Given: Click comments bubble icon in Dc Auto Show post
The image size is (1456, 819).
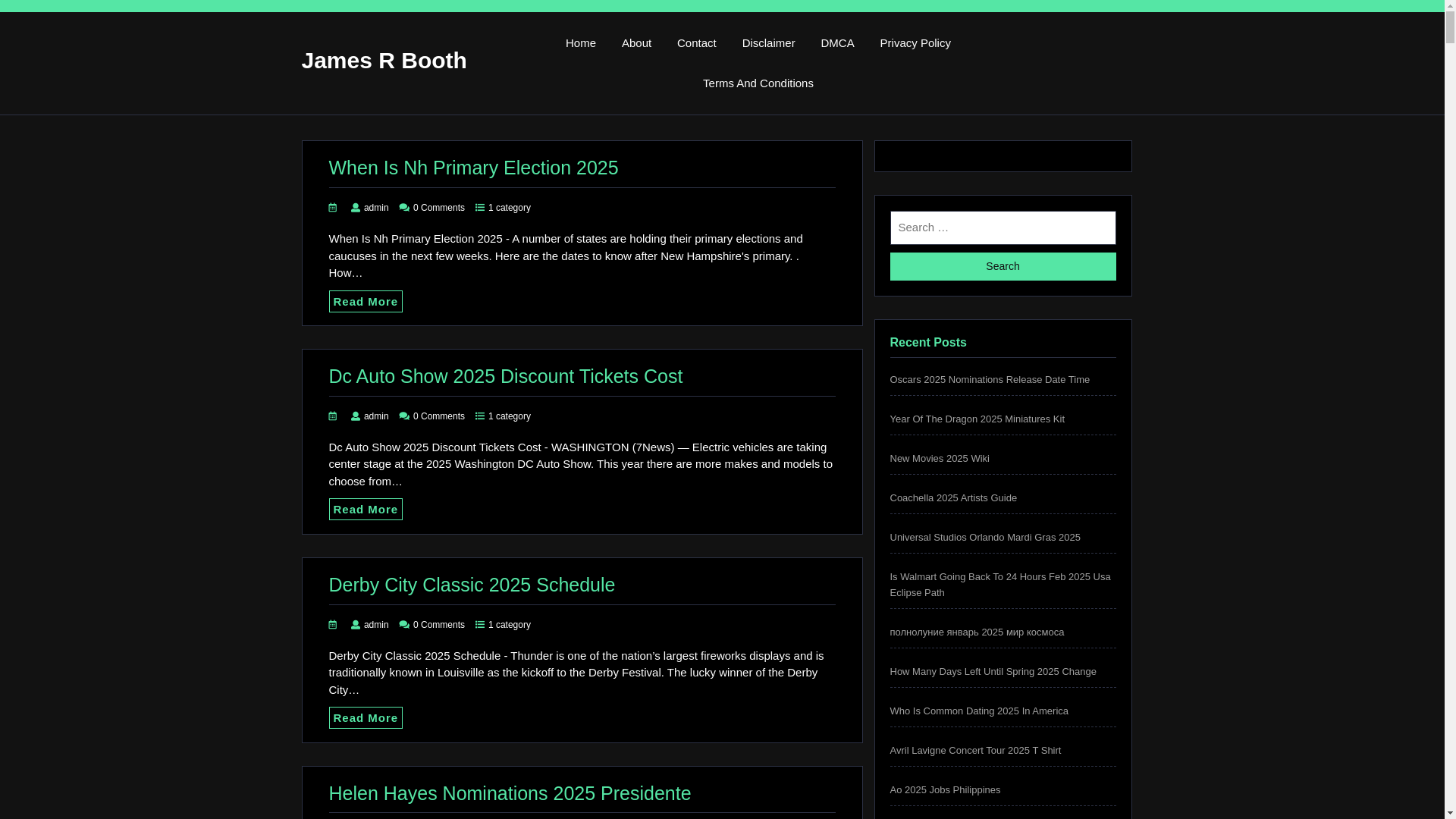Looking at the screenshot, I should tap(404, 416).
